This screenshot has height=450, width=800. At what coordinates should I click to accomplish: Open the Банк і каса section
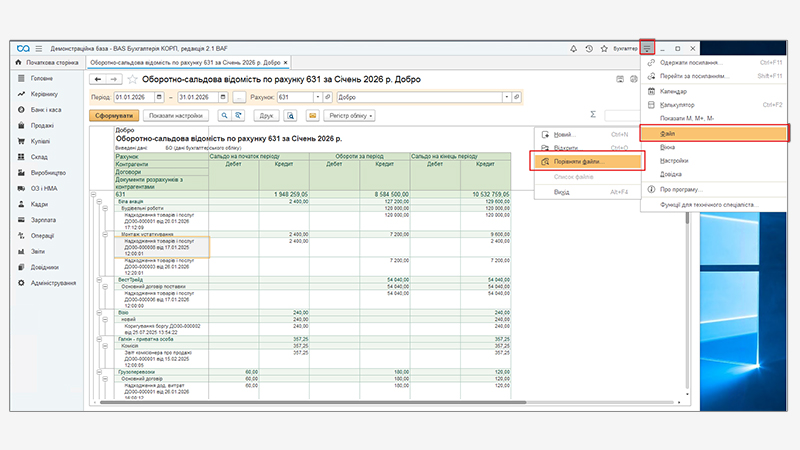(46, 109)
